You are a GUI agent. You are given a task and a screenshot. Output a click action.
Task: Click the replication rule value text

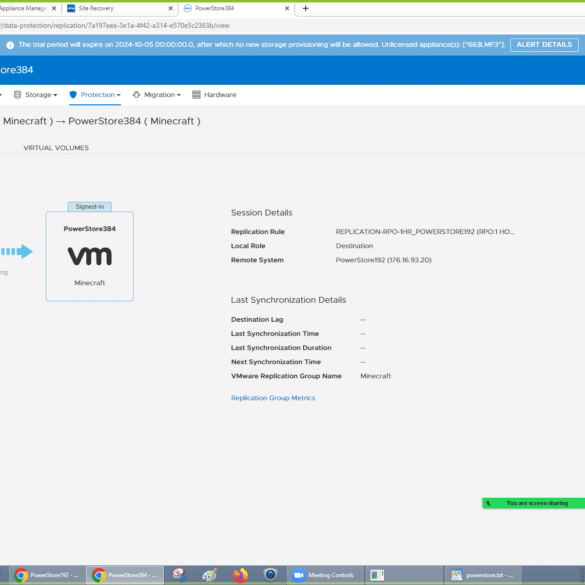click(x=425, y=232)
